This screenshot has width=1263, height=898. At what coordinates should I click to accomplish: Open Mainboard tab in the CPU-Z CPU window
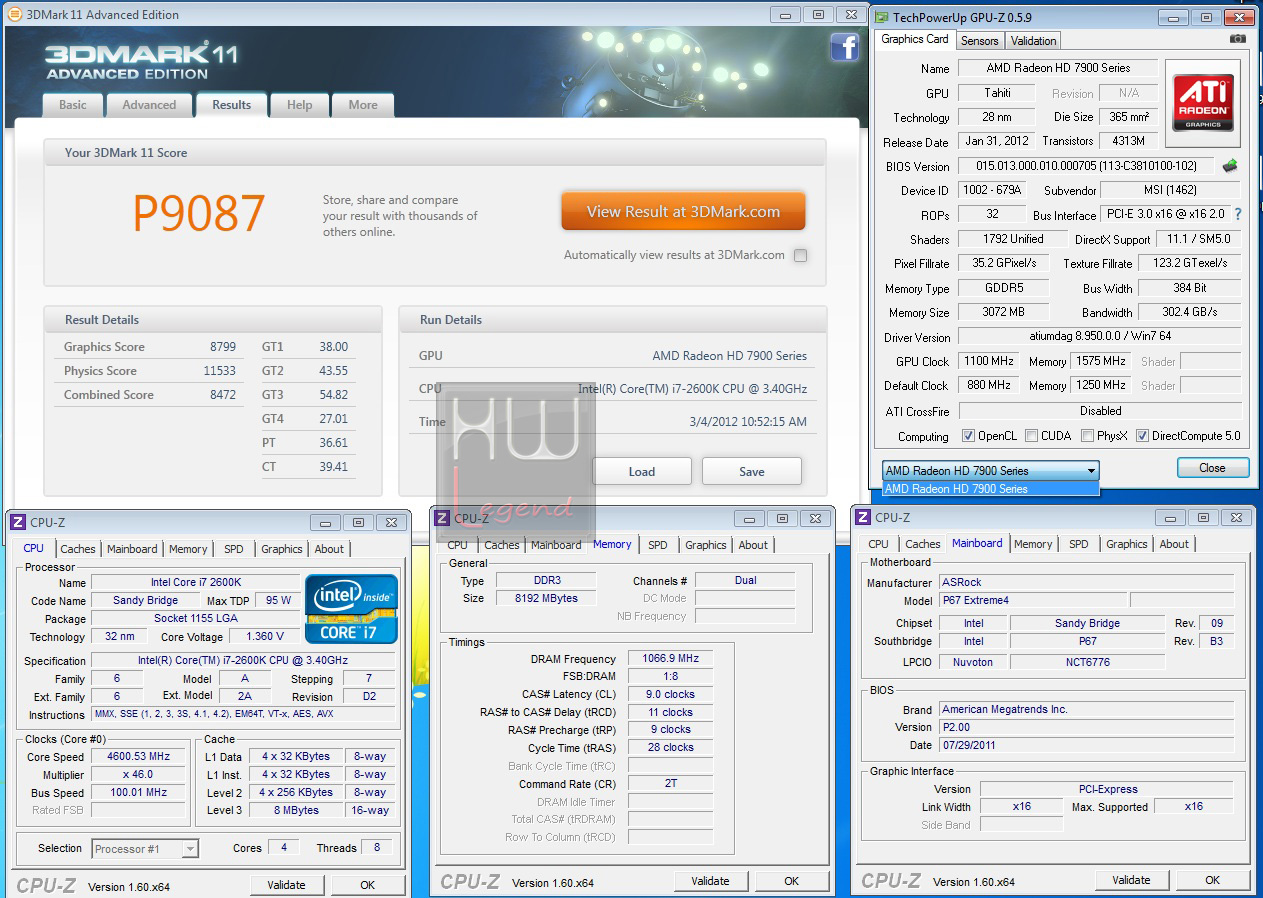click(x=132, y=549)
